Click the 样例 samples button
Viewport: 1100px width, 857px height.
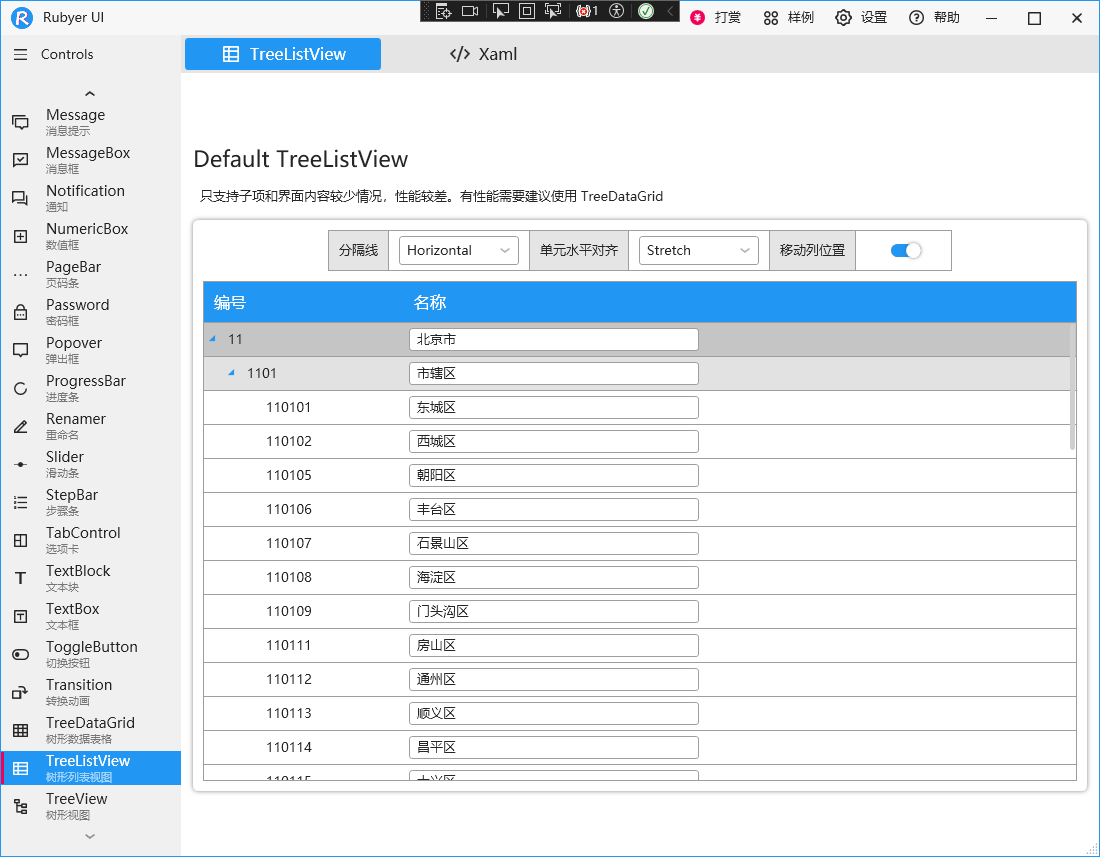(788, 18)
